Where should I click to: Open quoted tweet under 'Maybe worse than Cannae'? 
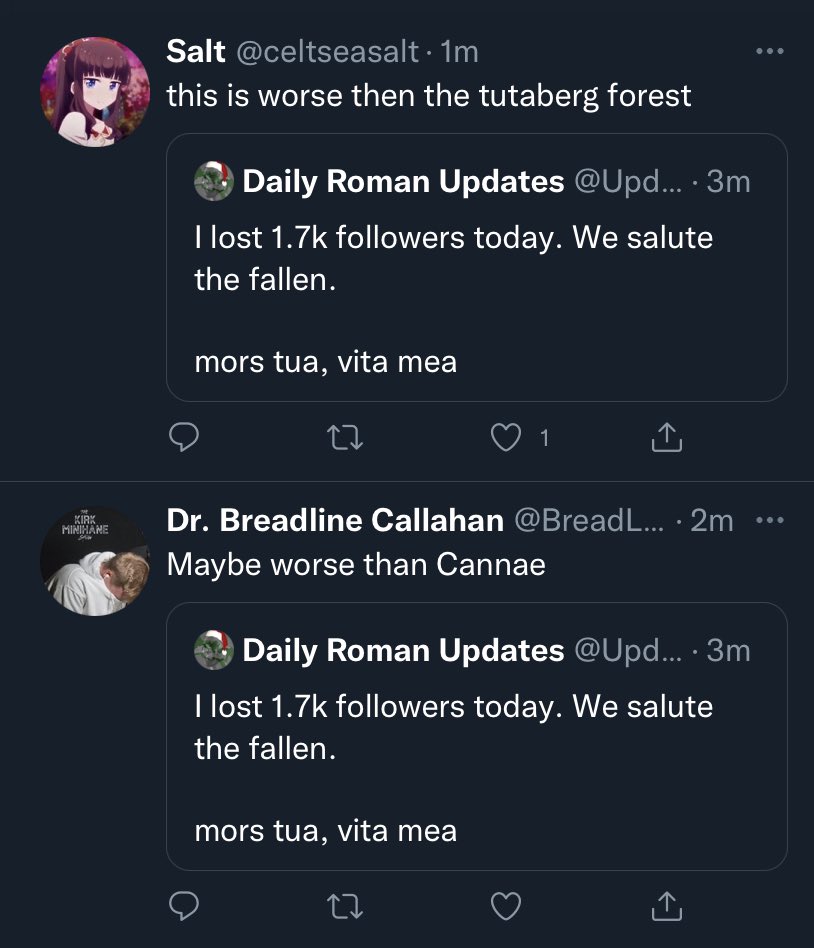477,736
